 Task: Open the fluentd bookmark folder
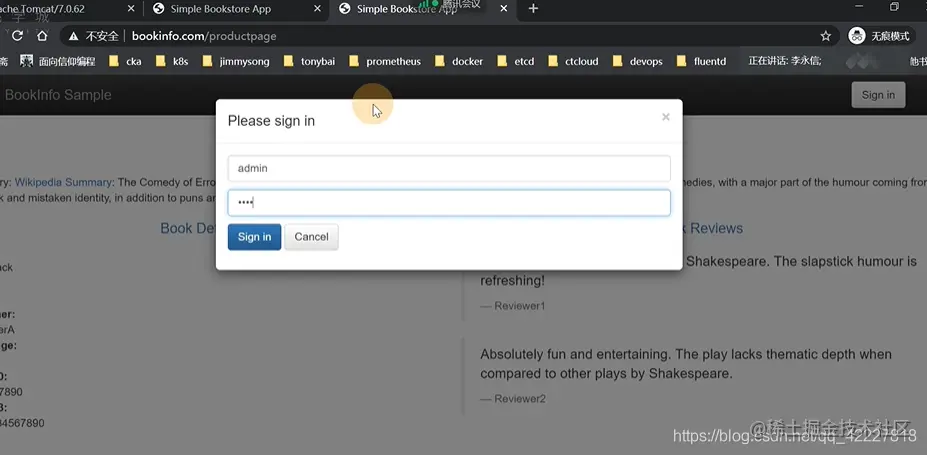[x=702, y=61]
